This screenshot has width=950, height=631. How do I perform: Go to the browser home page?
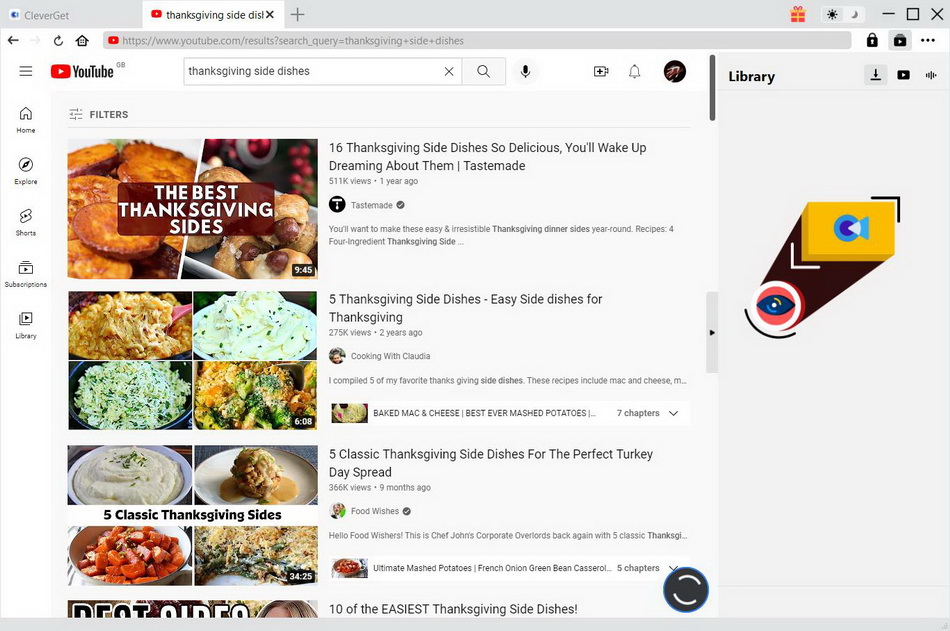pyautogui.click(x=82, y=41)
